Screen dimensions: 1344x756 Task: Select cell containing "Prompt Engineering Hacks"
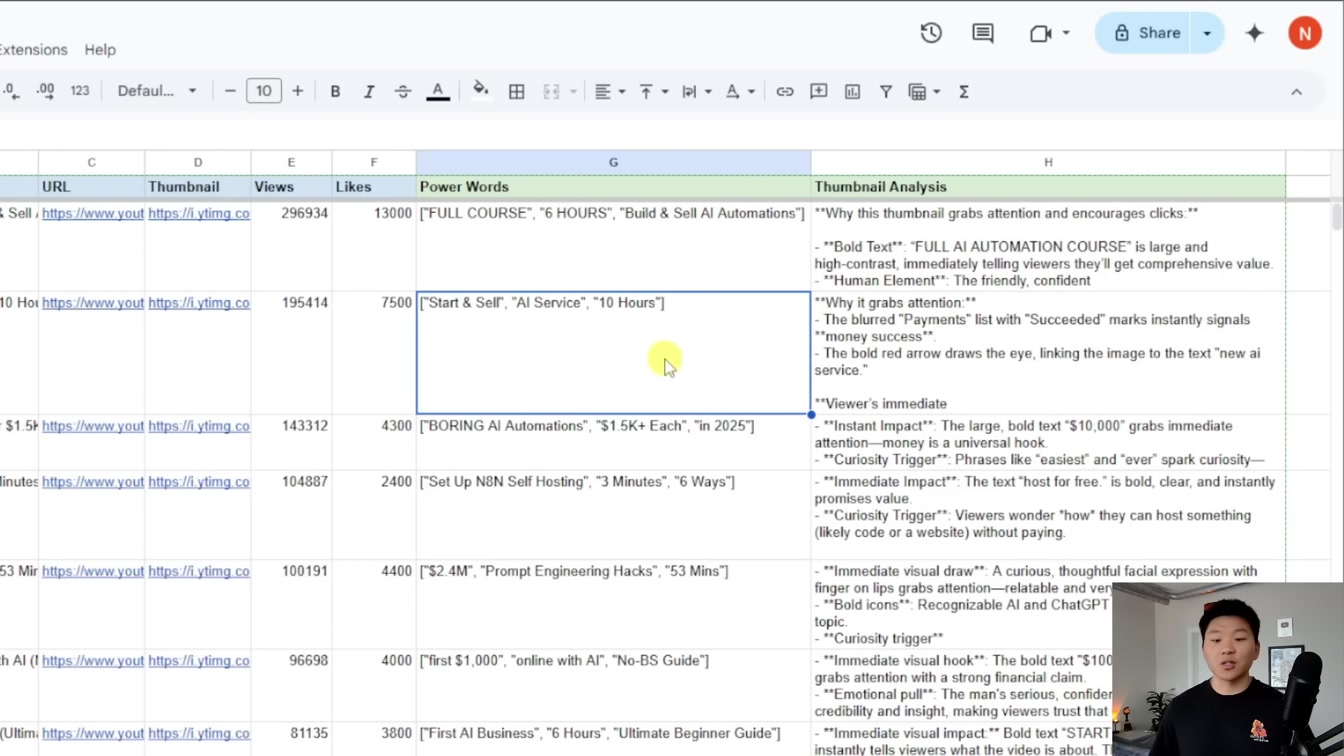click(x=613, y=604)
